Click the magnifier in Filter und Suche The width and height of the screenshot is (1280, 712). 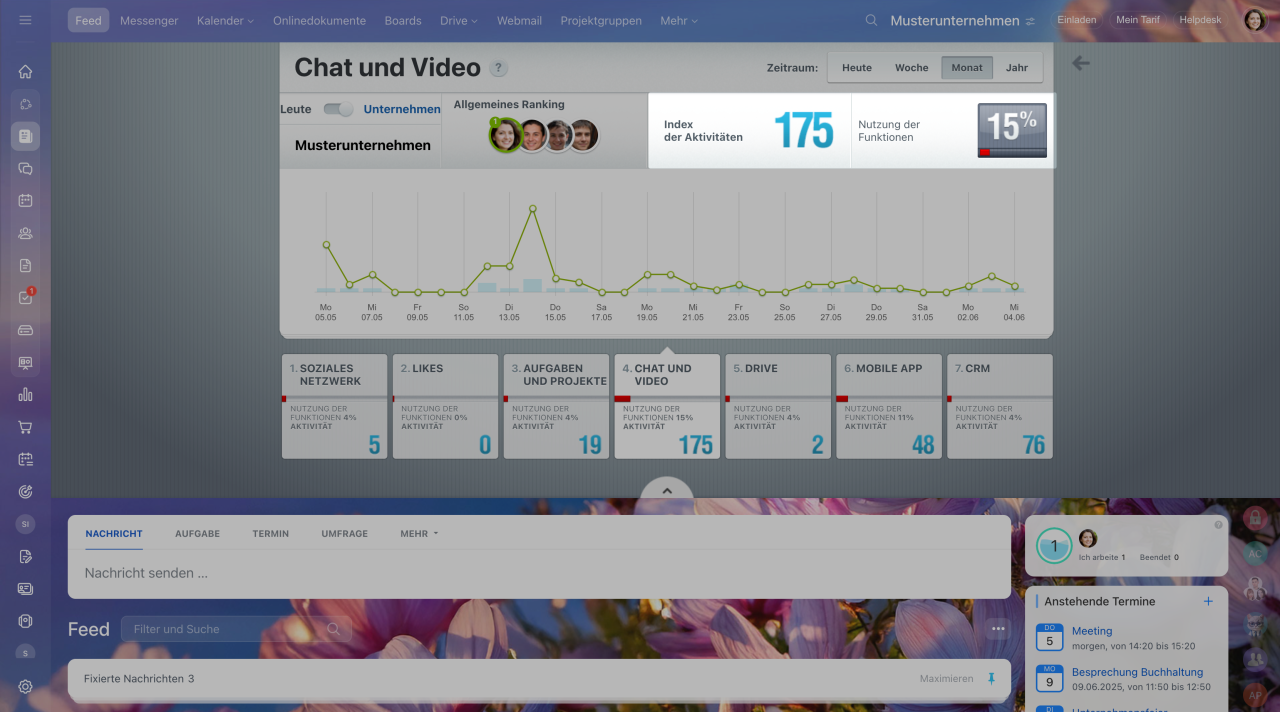coord(334,629)
